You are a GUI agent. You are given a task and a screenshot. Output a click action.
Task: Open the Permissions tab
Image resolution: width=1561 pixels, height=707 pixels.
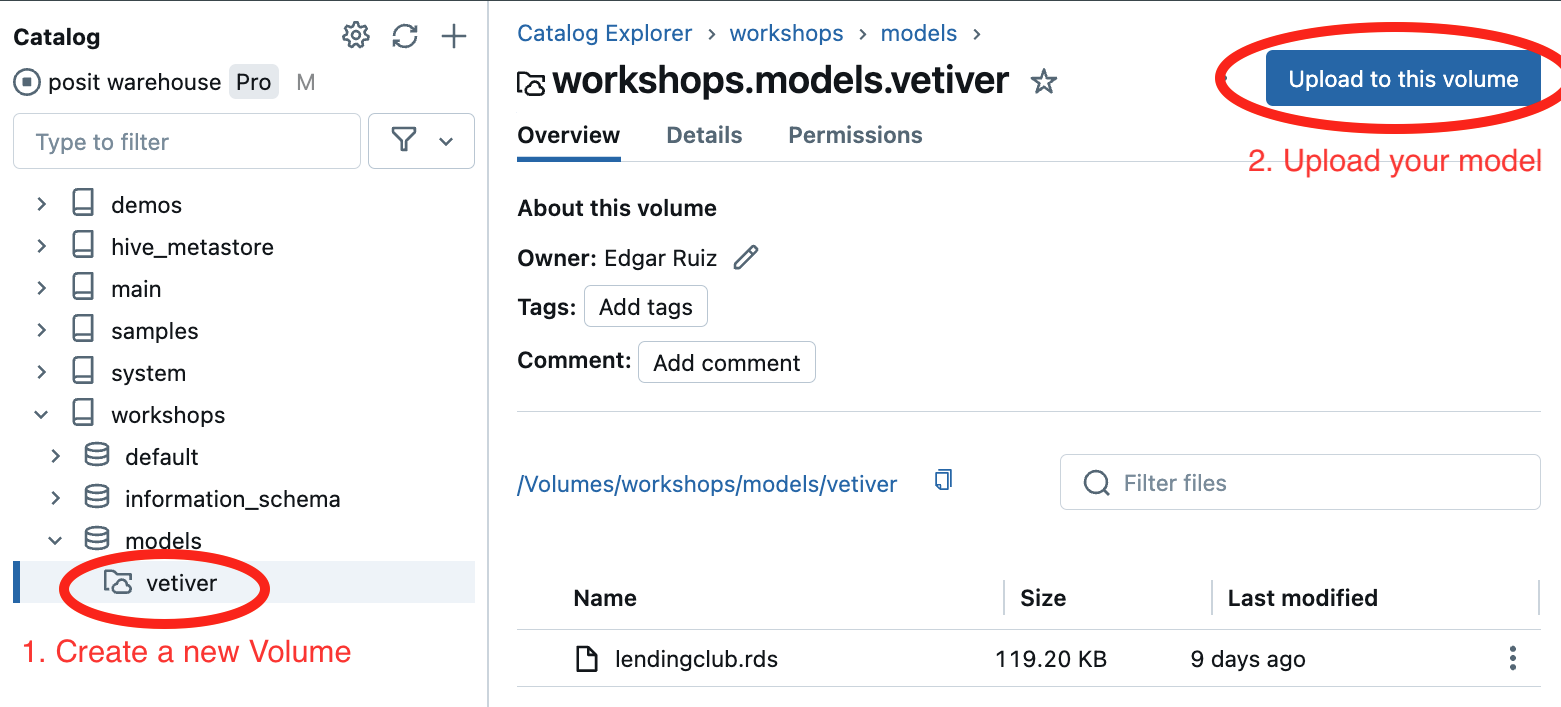(x=855, y=135)
